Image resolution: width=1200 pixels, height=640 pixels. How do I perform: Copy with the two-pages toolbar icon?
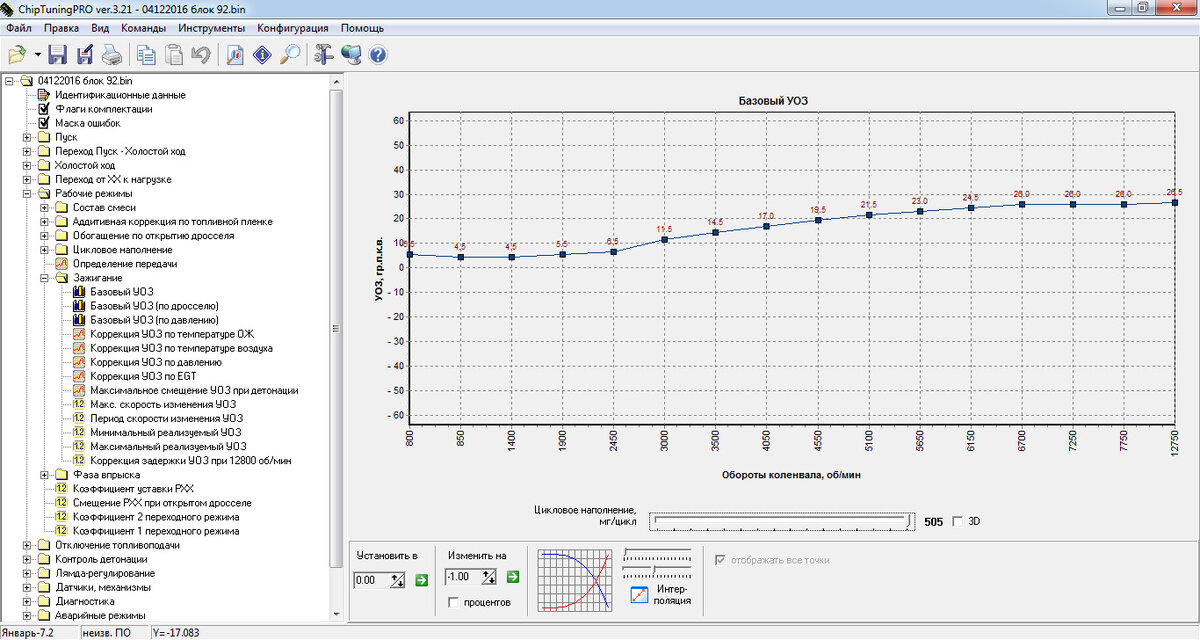point(146,55)
